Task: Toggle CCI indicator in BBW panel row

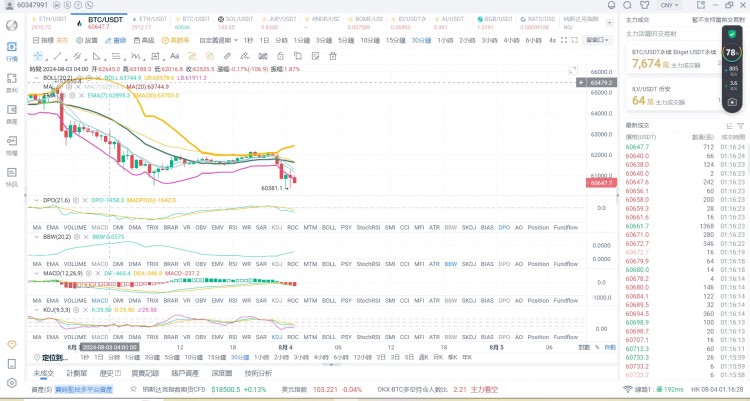Action: tap(405, 264)
